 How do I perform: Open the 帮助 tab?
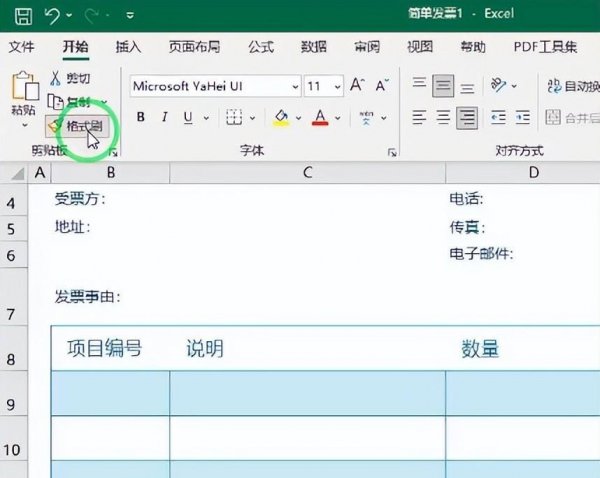tap(473, 47)
